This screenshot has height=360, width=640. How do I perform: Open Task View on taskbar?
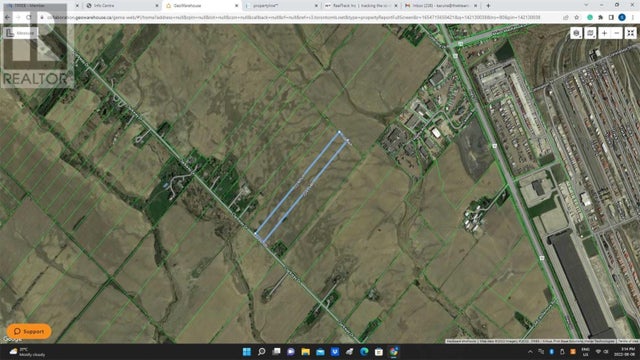(276, 351)
